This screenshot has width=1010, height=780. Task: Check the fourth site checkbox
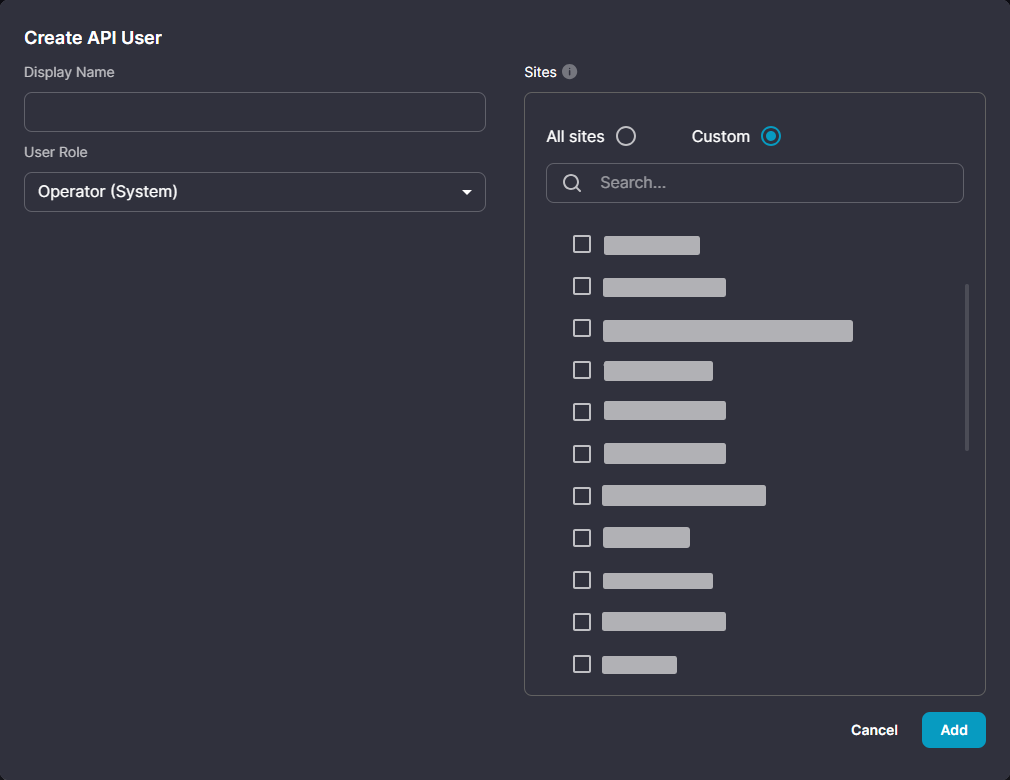(582, 370)
